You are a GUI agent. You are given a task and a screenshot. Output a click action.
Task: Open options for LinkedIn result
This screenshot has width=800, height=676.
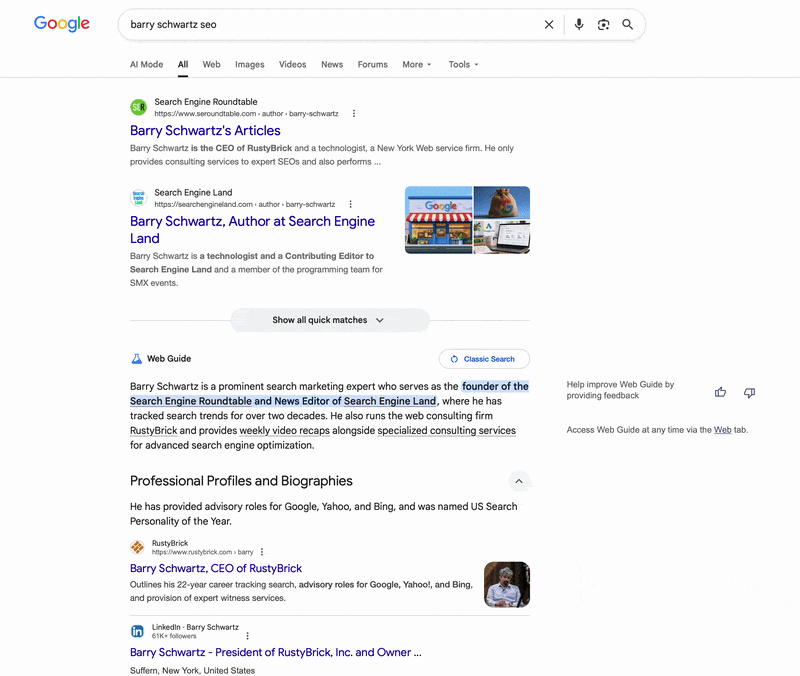(x=247, y=636)
